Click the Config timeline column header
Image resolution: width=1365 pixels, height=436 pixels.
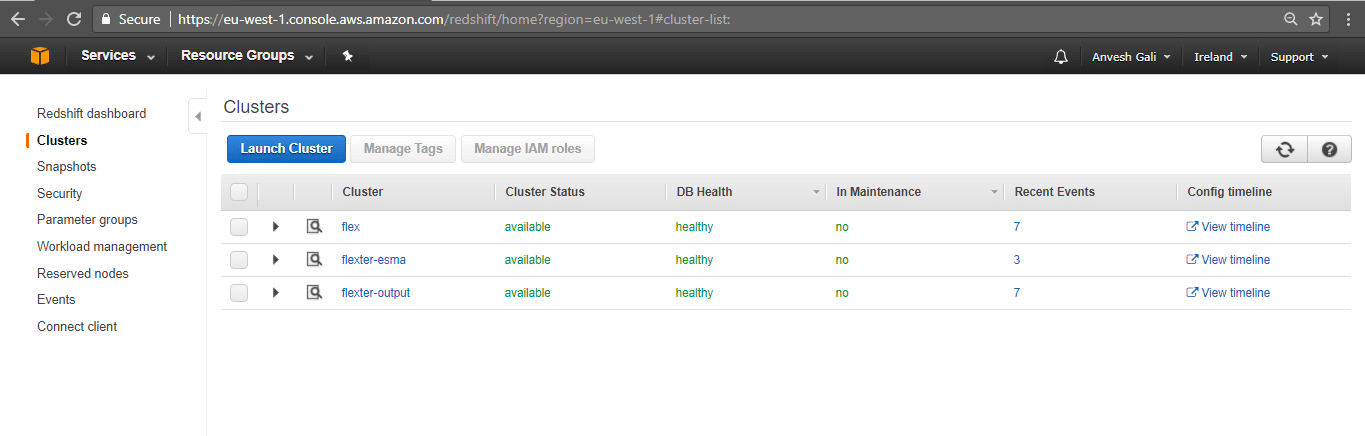pyautogui.click(x=1230, y=192)
